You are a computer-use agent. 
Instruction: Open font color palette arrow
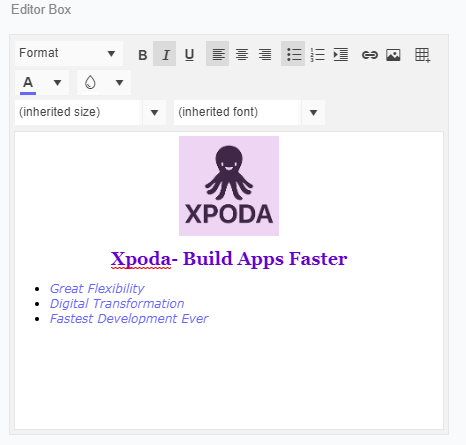pyautogui.click(x=57, y=83)
